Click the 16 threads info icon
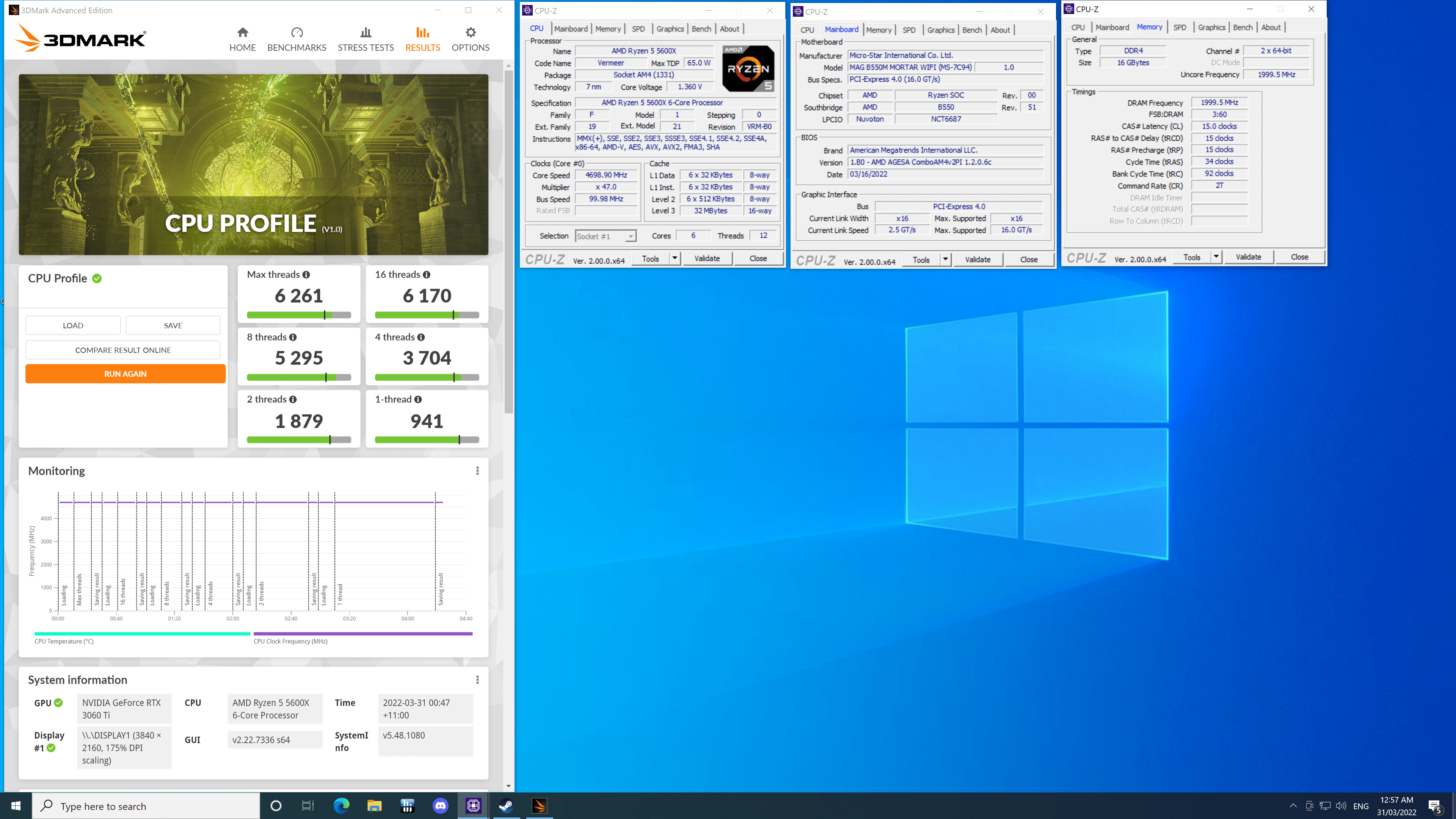Image resolution: width=1456 pixels, height=819 pixels. [x=427, y=275]
